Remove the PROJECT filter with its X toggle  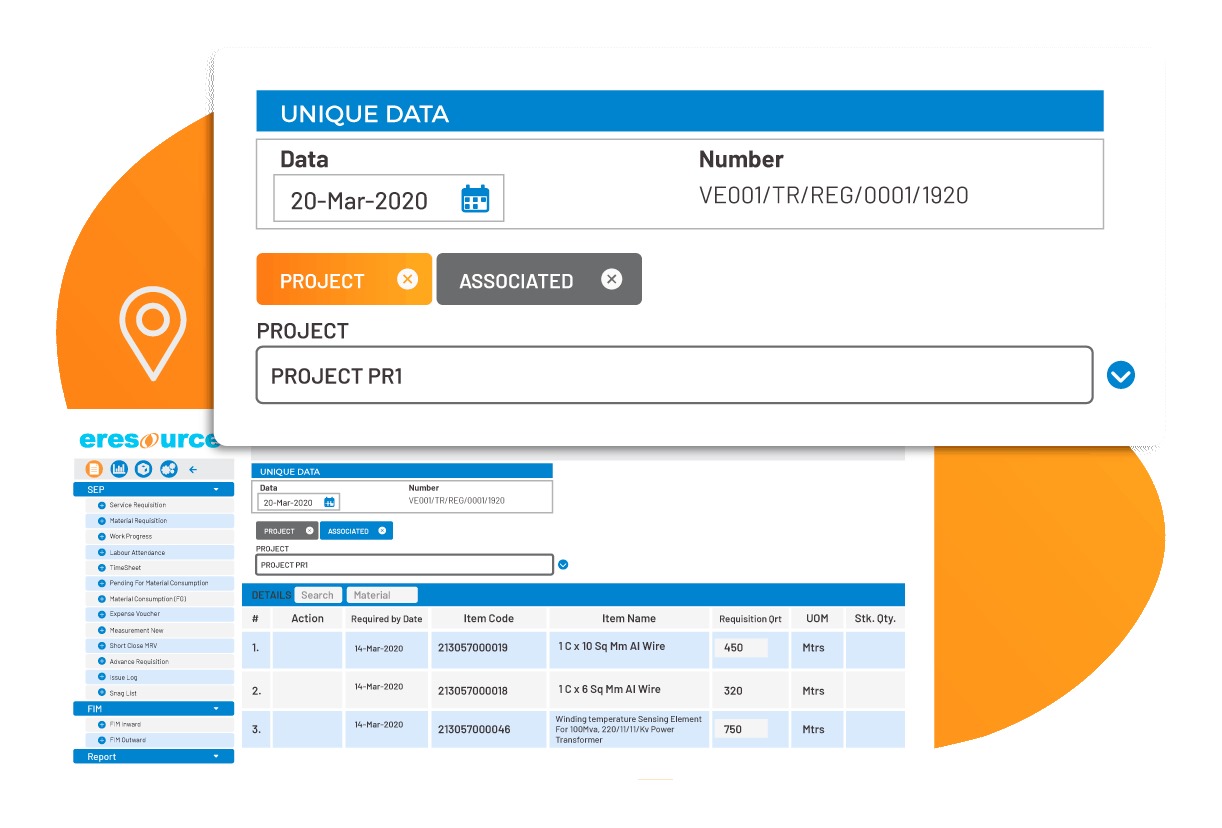[407, 279]
